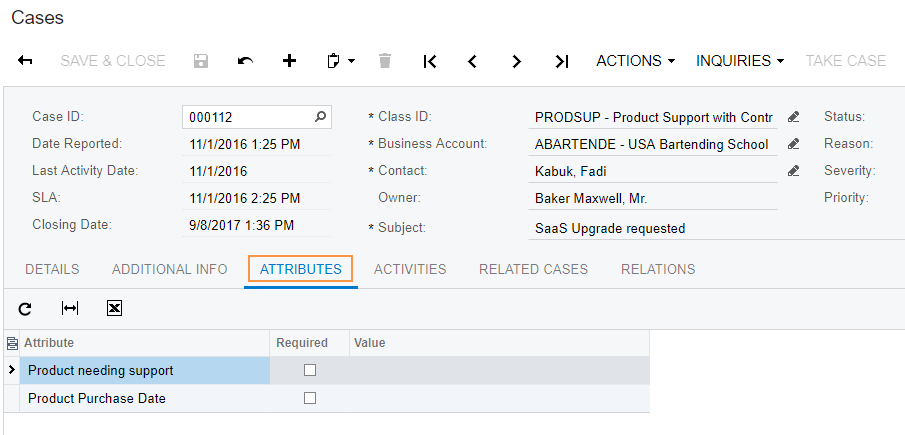
Task: Click the fit to screen columns icon
Action: (70, 309)
